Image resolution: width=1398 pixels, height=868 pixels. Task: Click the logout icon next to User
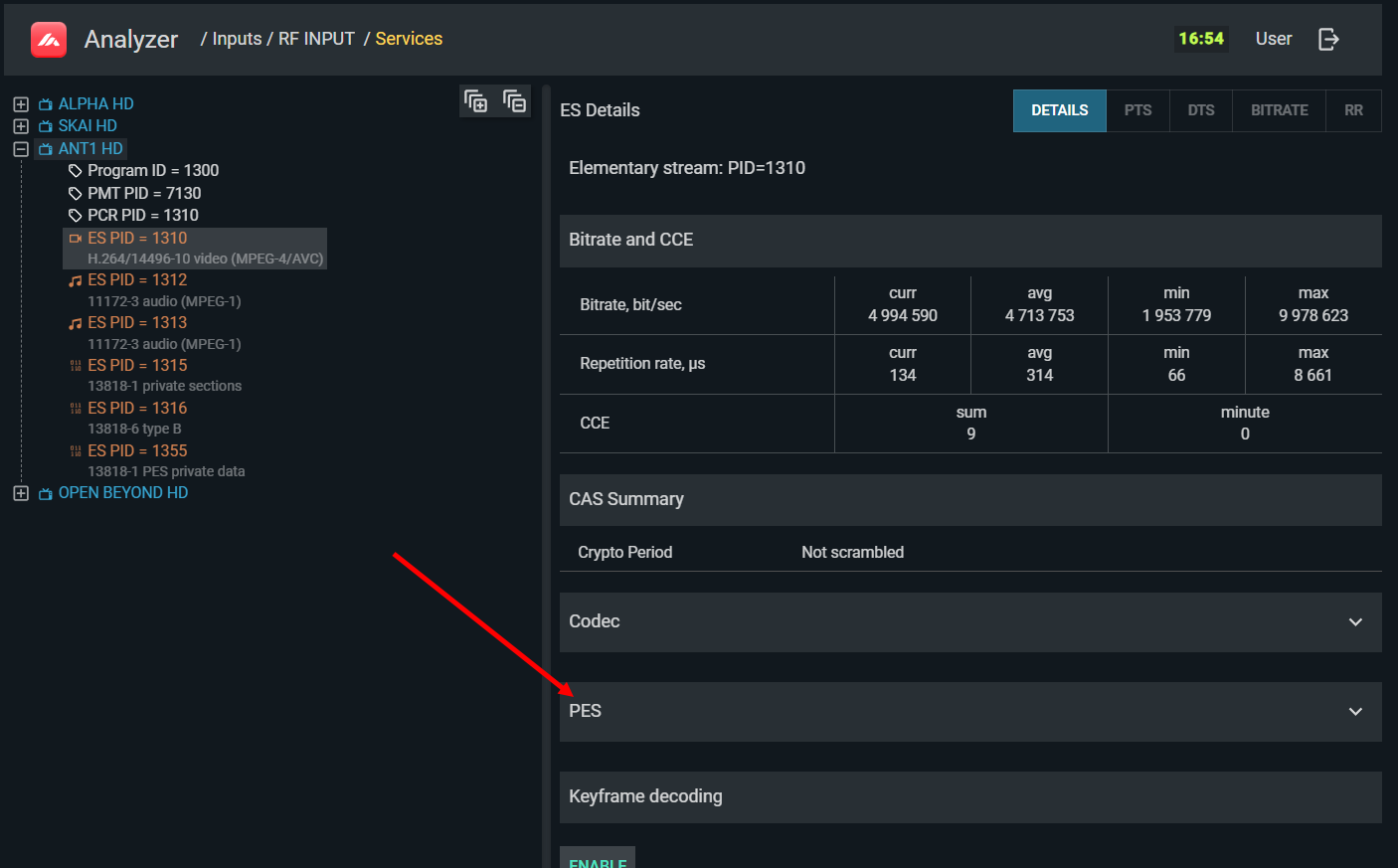(x=1328, y=39)
